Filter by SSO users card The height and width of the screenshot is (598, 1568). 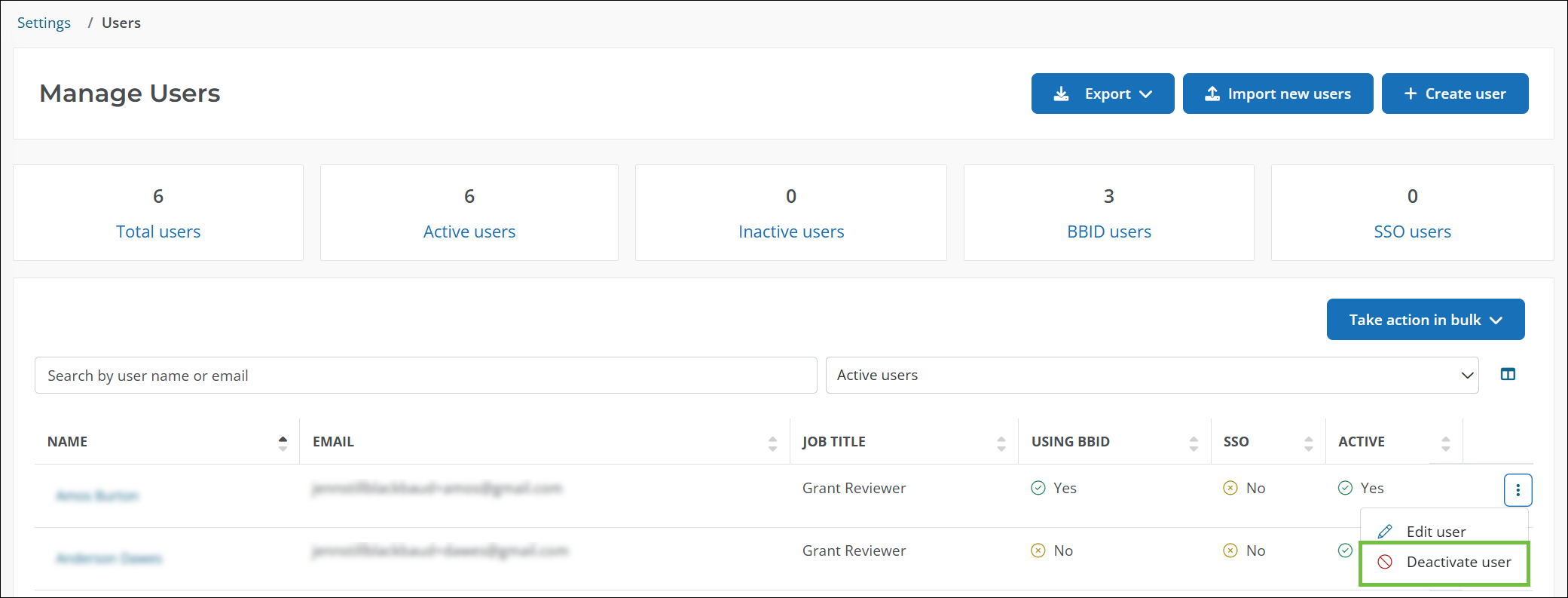click(1412, 213)
